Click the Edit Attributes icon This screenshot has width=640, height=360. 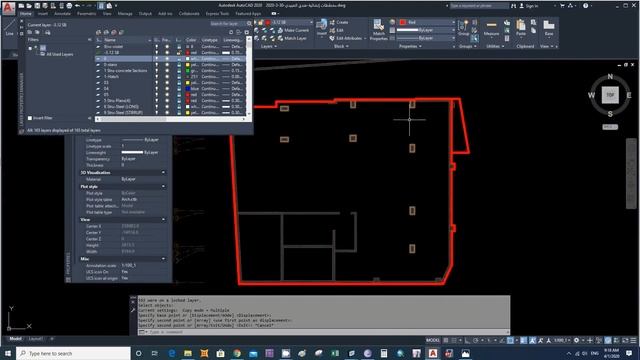tap(332, 38)
